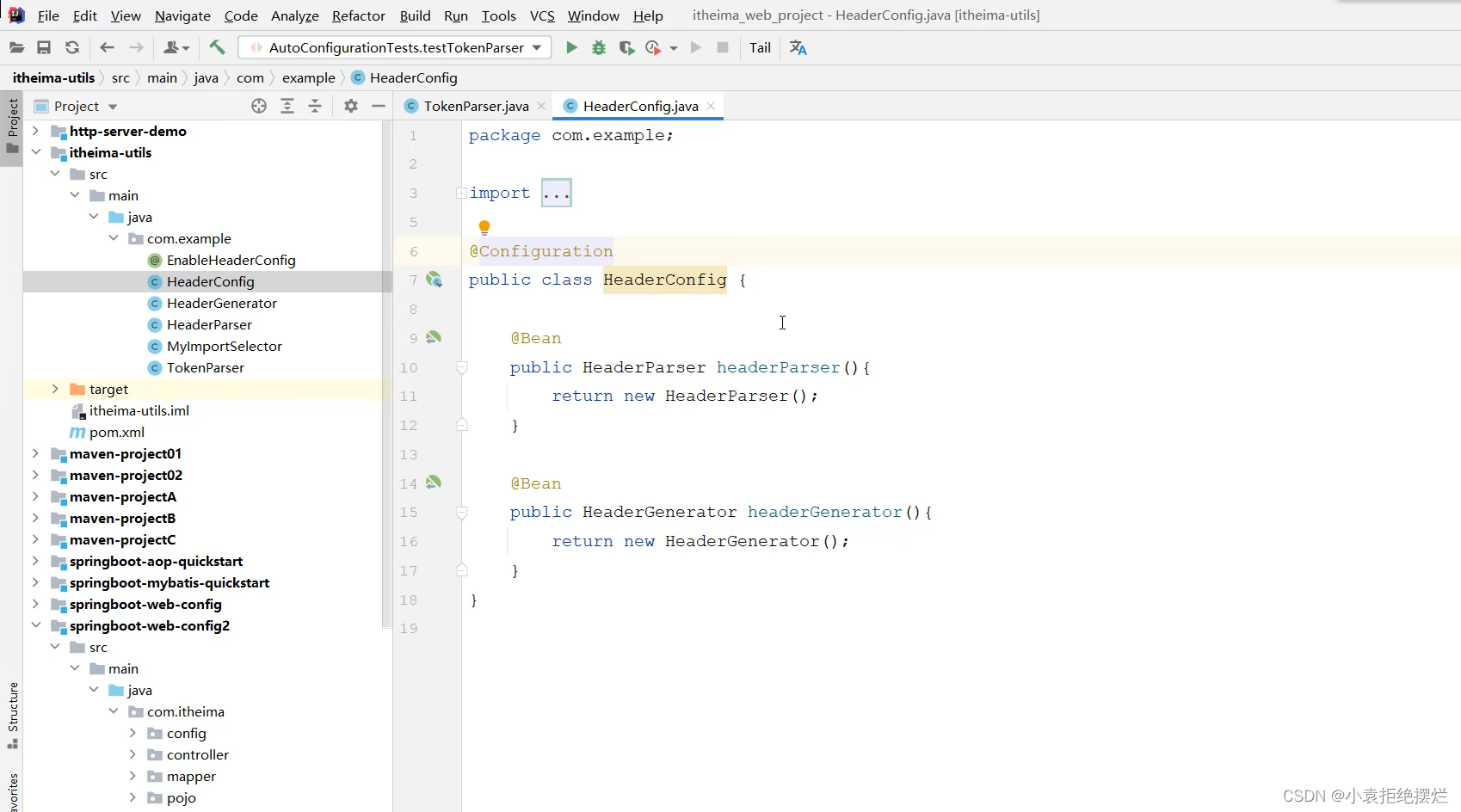The image size is (1461, 812).
Task: Toggle the Project tool window tab
Action: point(12,126)
